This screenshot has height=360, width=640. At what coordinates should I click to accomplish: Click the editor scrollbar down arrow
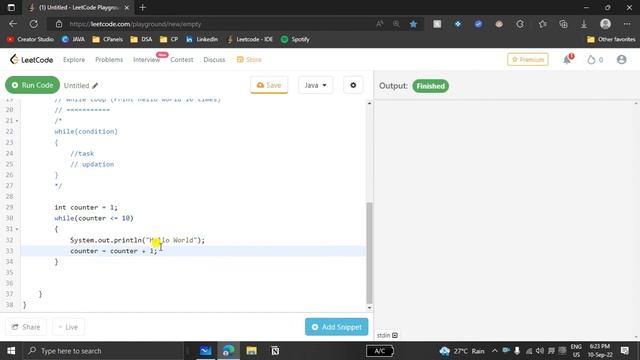(x=369, y=308)
